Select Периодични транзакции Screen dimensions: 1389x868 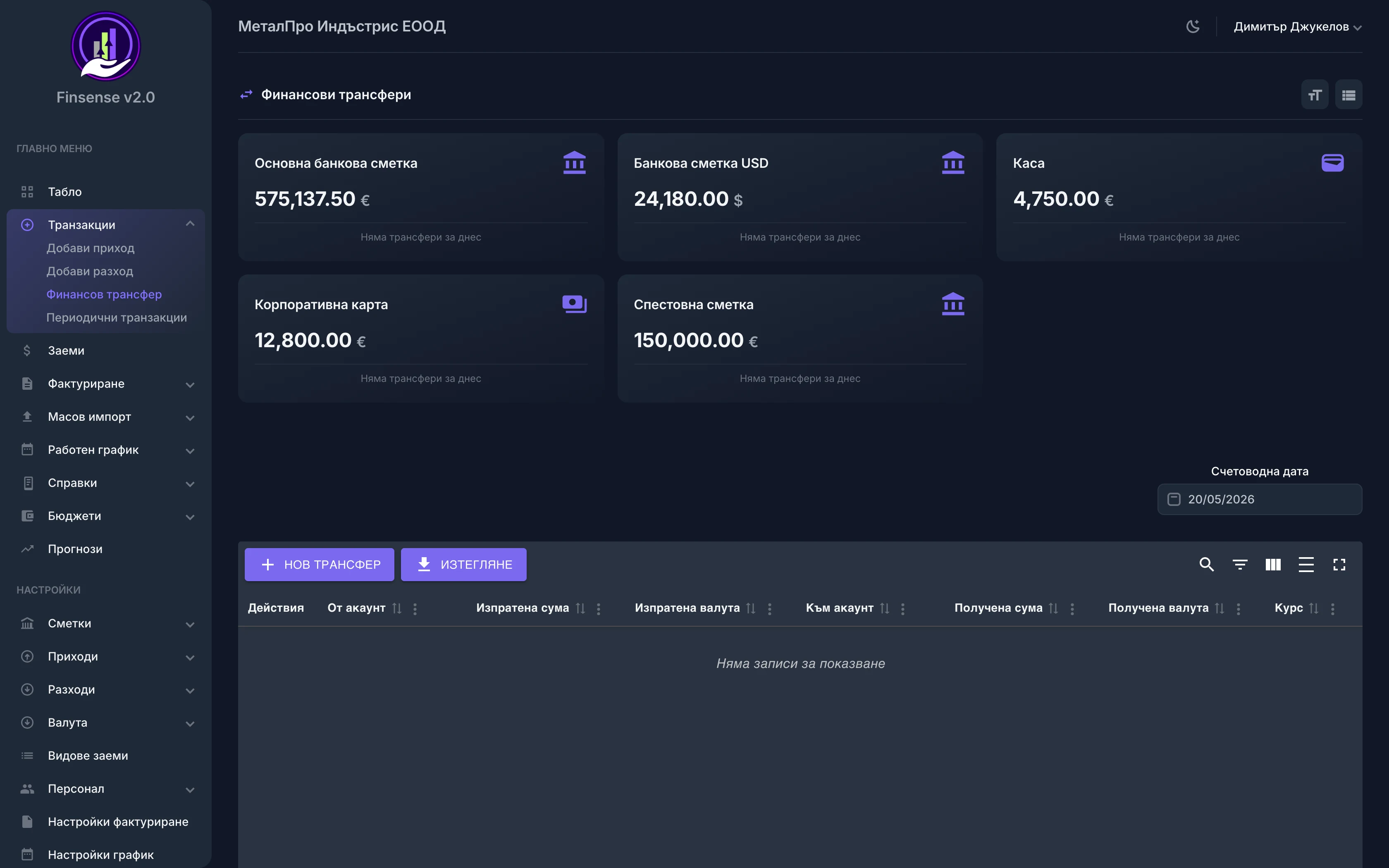click(117, 317)
